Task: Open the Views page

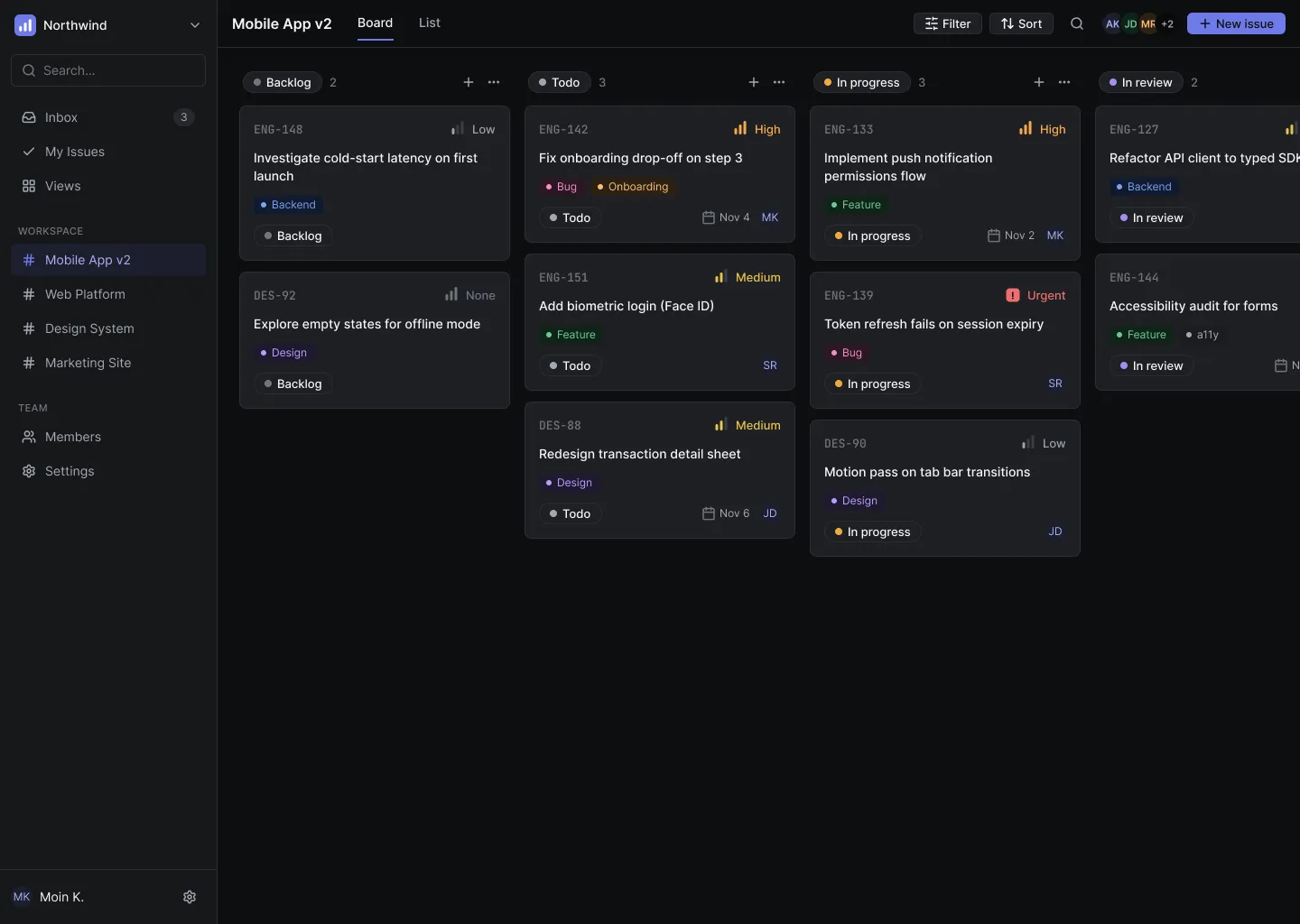Action: [108, 186]
